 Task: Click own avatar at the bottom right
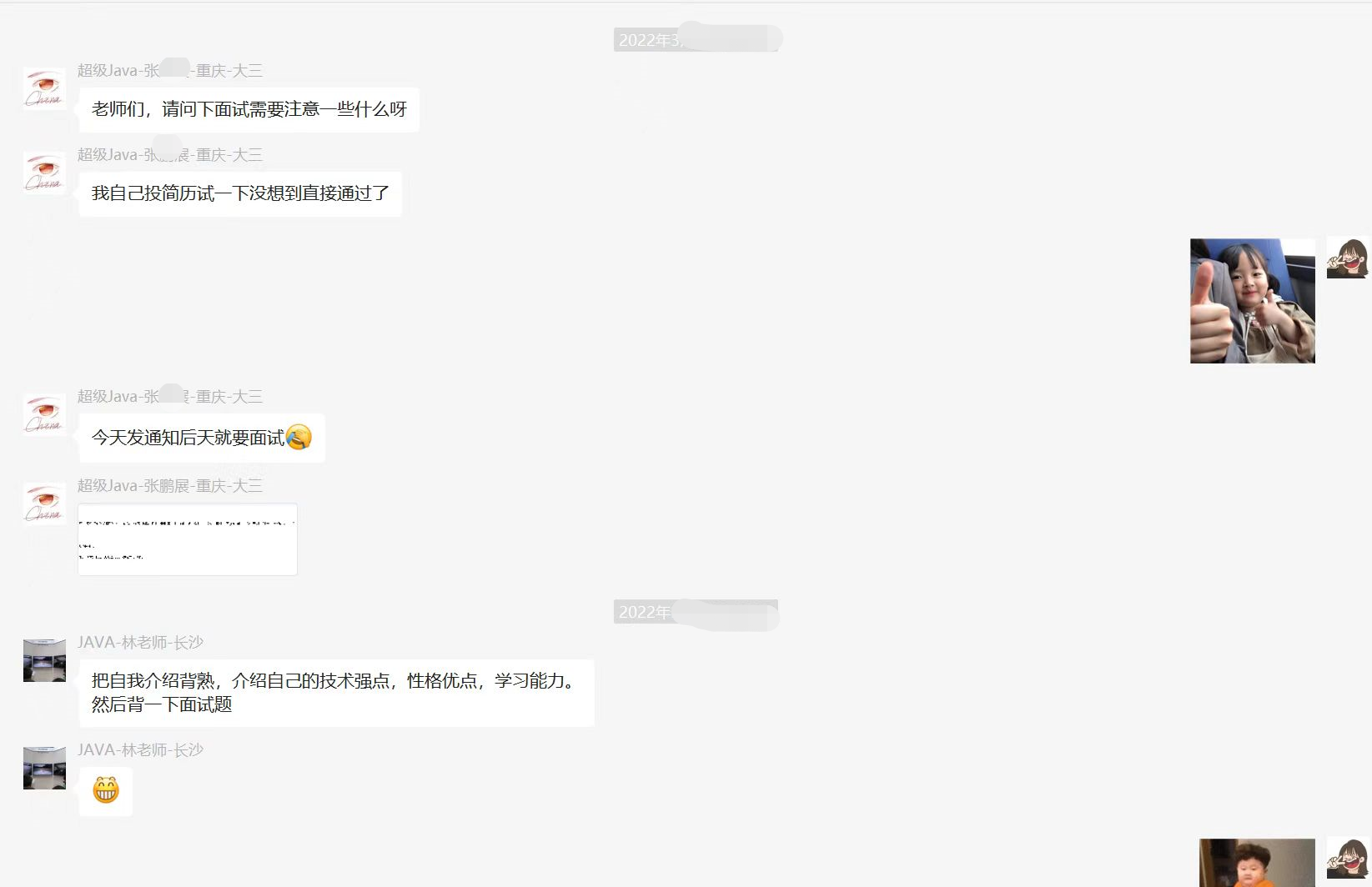1348,859
